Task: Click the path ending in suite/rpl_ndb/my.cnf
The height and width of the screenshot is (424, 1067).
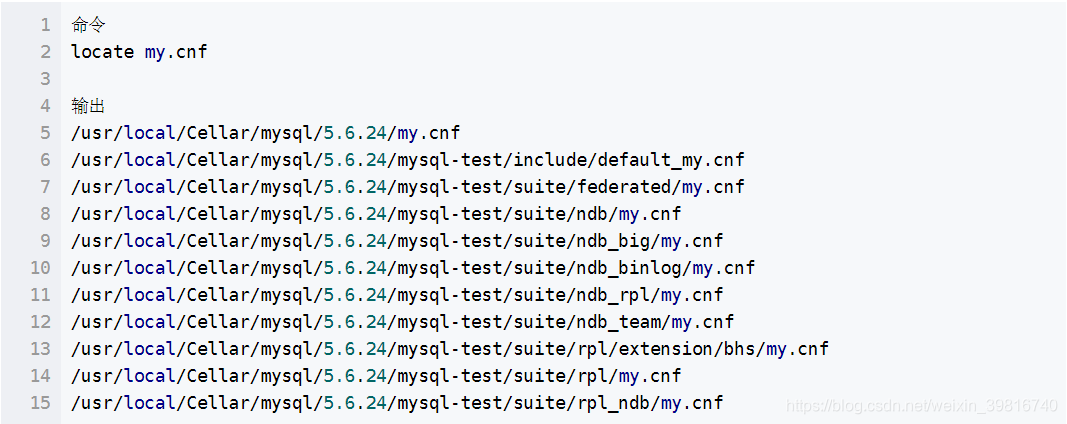Action: coord(397,402)
